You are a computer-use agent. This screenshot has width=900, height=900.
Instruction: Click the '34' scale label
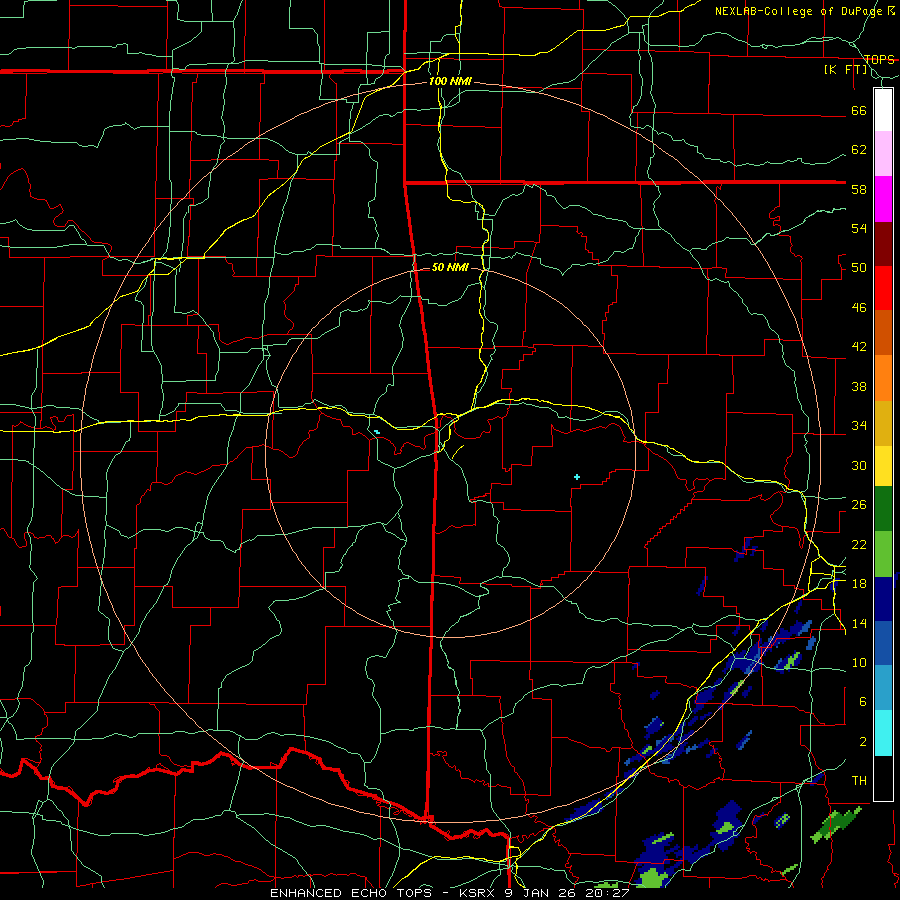pyautogui.click(x=859, y=426)
